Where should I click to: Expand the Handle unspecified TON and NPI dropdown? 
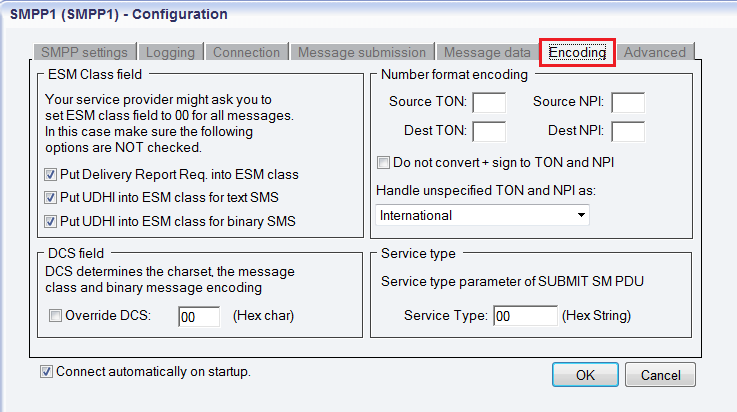point(482,215)
